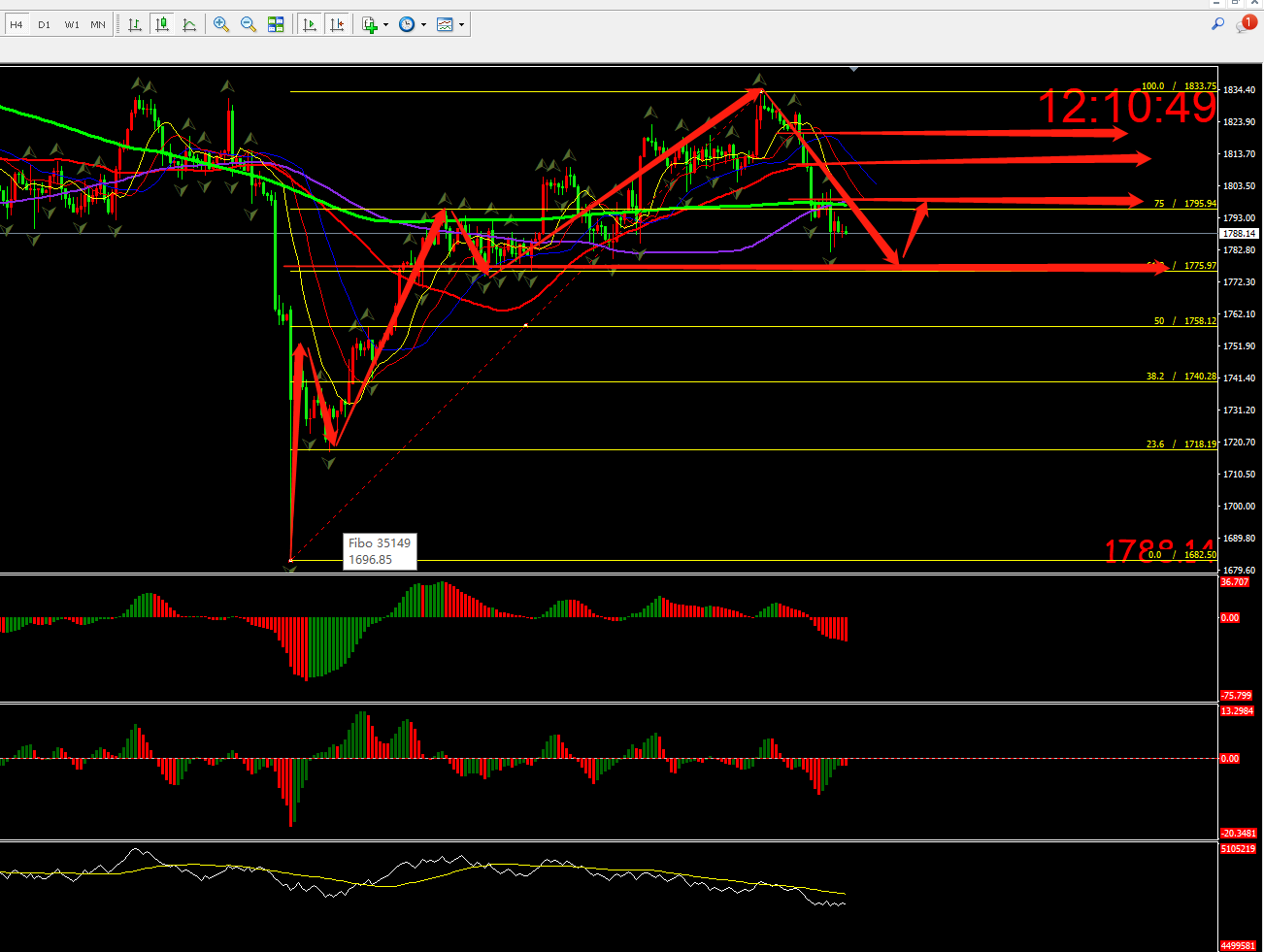Select the H4 timeframe
Viewport: 1264px width, 952px height.
point(16,24)
